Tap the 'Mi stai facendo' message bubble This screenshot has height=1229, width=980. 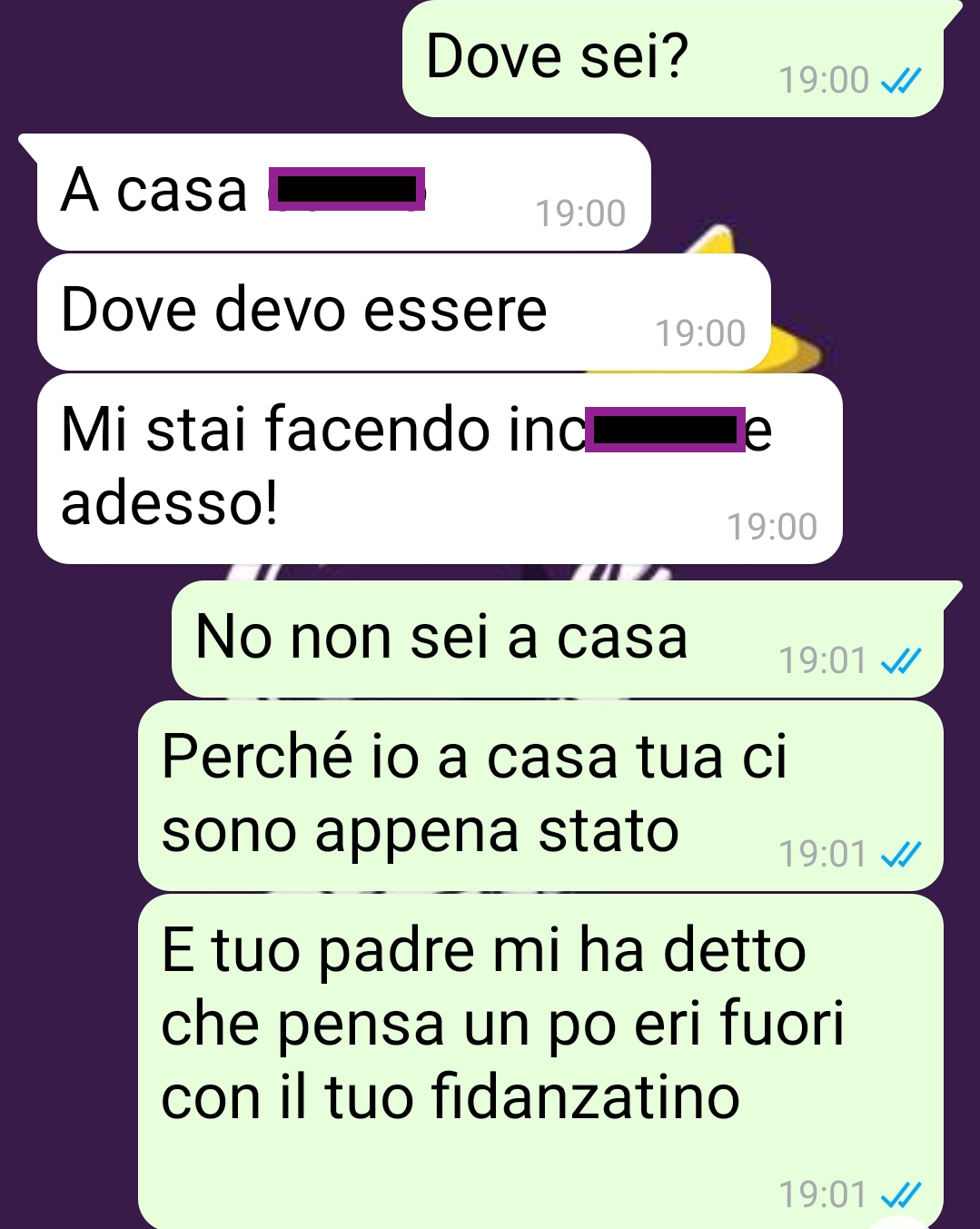click(x=440, y=469)
